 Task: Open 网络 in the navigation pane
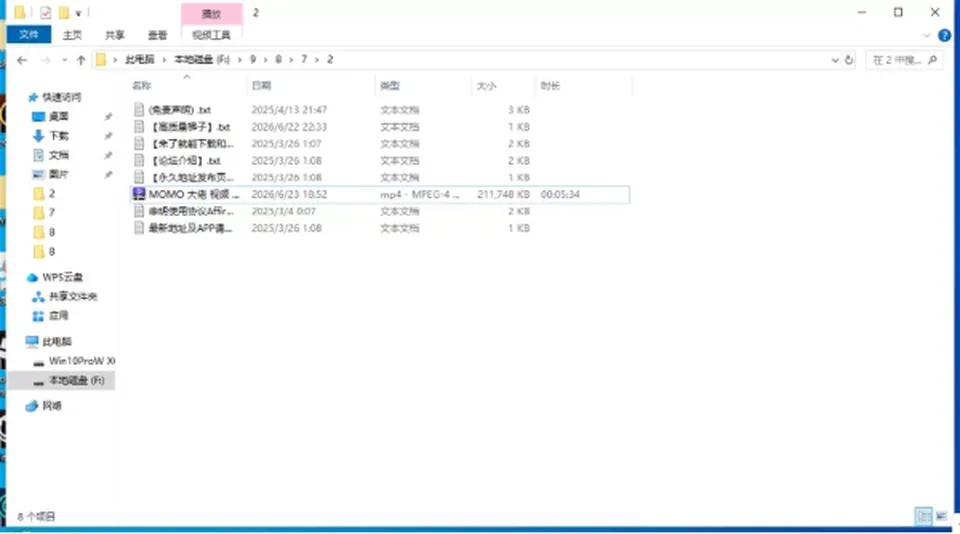pos(51,405)
